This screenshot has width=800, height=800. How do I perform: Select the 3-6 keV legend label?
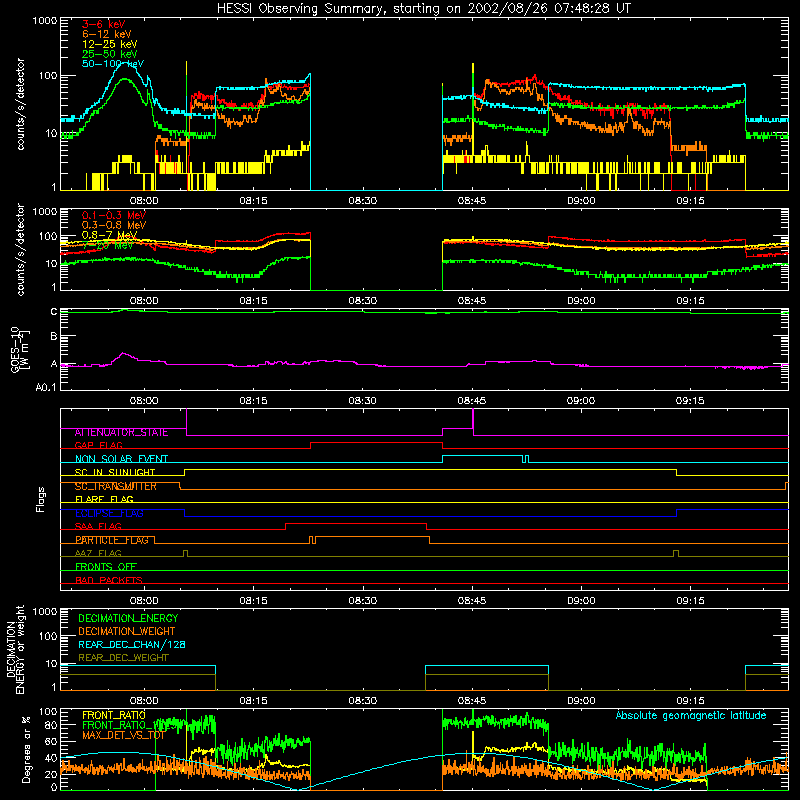click(103, 24)
